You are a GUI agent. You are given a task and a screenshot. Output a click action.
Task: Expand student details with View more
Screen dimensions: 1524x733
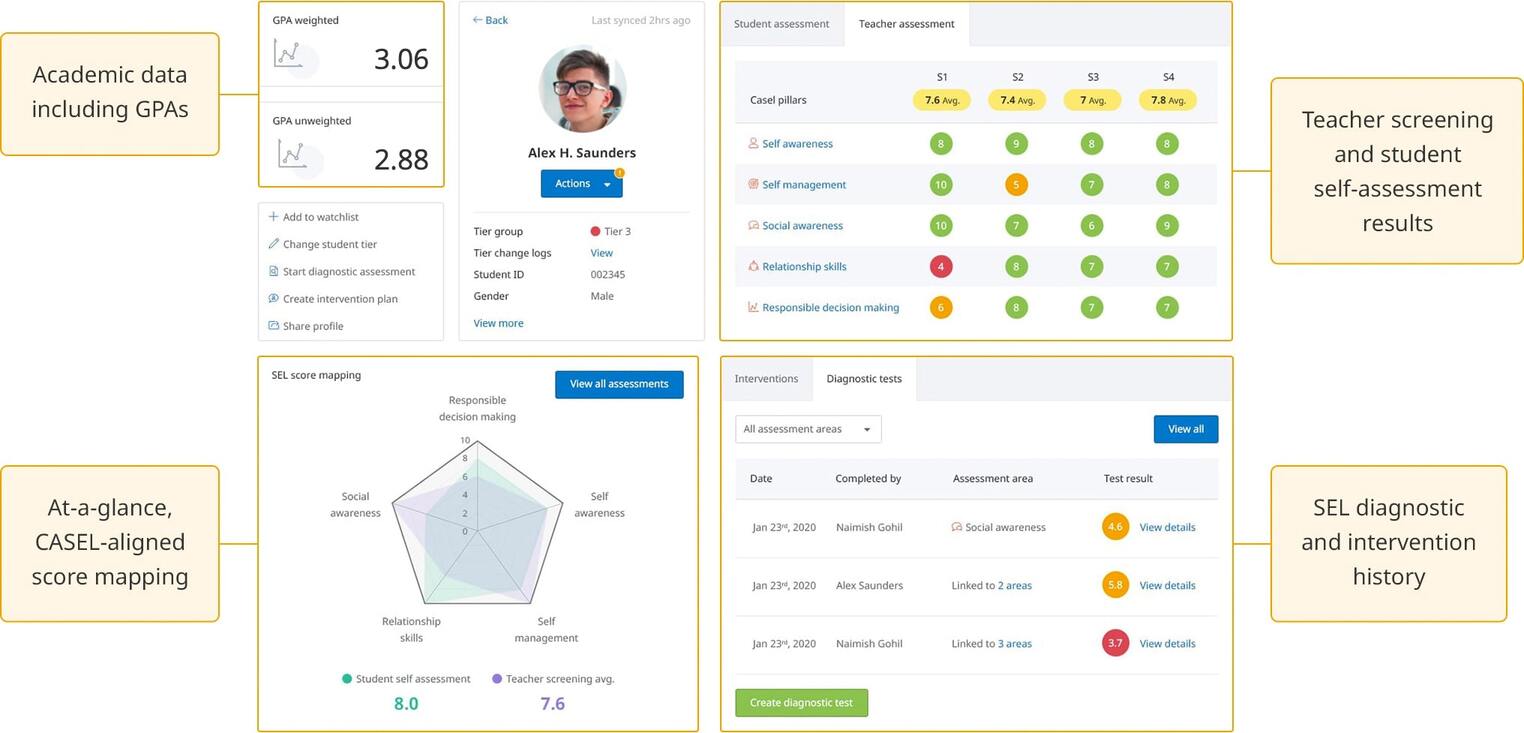pyautogui.click(x=498, y=323)
